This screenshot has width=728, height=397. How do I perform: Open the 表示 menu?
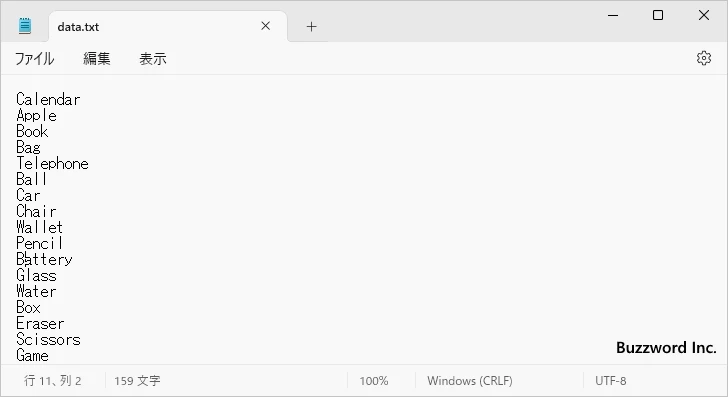tap(153, 59)
